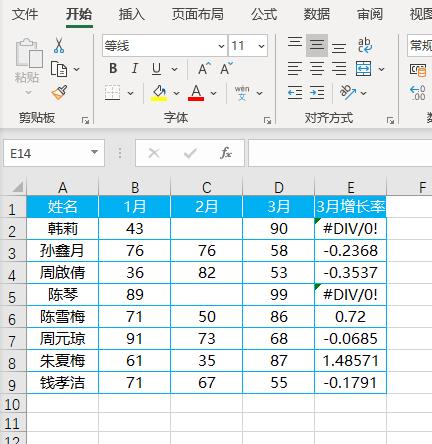The width and height of the screenshot is (432, 444).
Task: Apply yellow fill color bucket
Action: (x=159, y=93)
